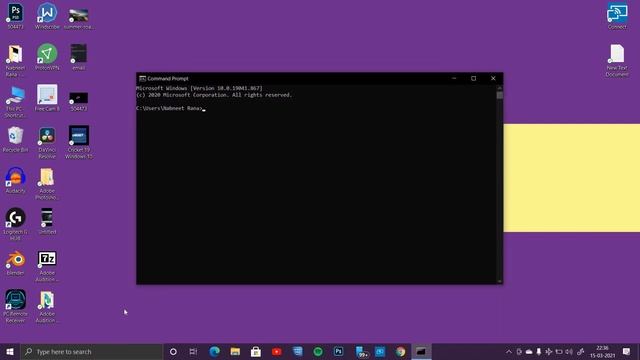Select the black 504473 thumbnail icon
640x360 pixels.
78,101
